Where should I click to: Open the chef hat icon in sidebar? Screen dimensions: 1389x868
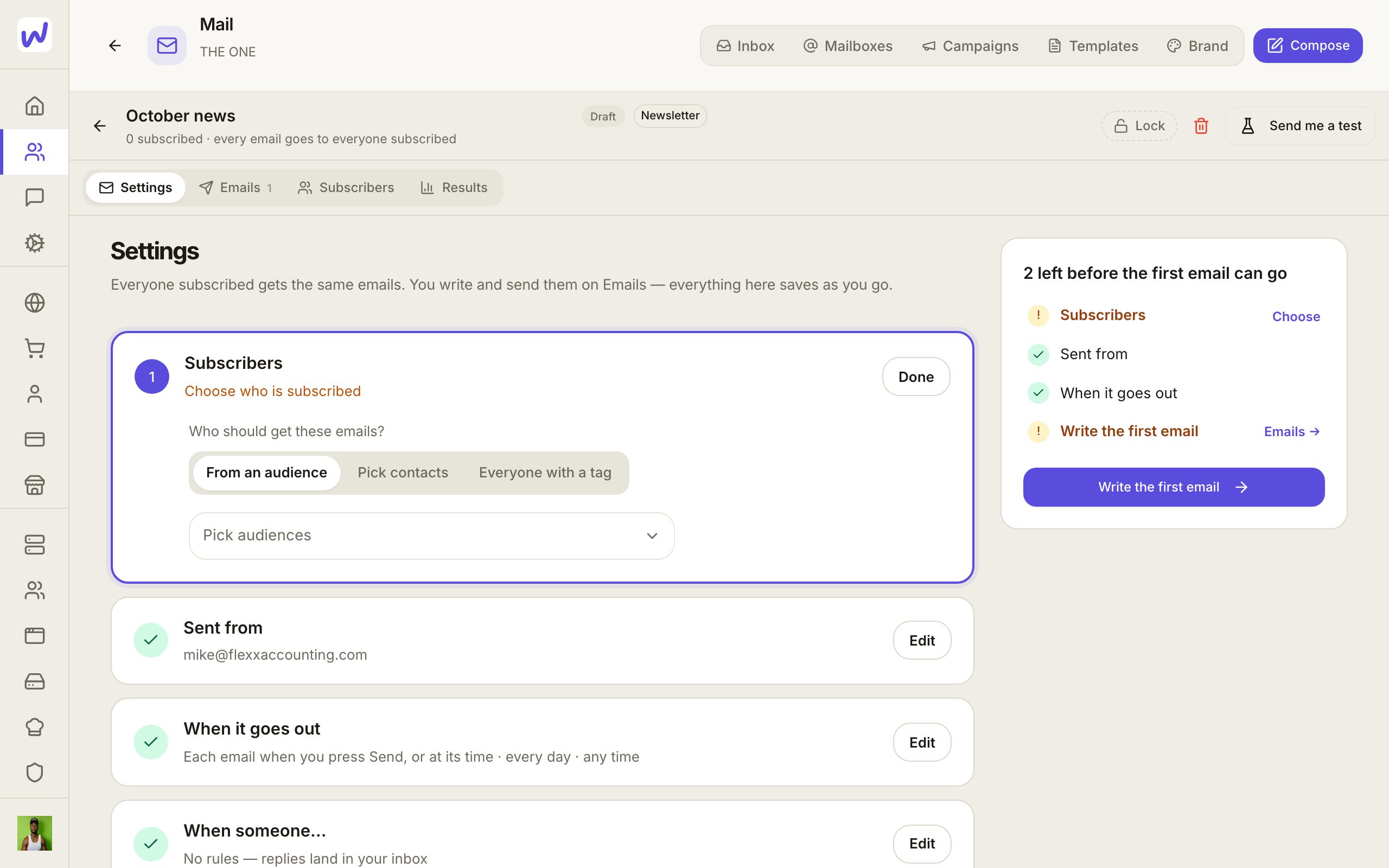click(x=34, y=727)
